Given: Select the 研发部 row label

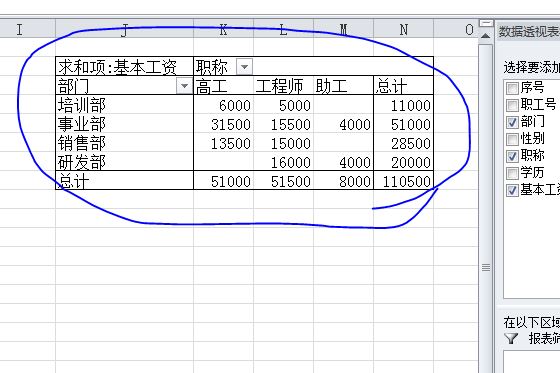Looking at the screenshot, I should pos(124,161).
